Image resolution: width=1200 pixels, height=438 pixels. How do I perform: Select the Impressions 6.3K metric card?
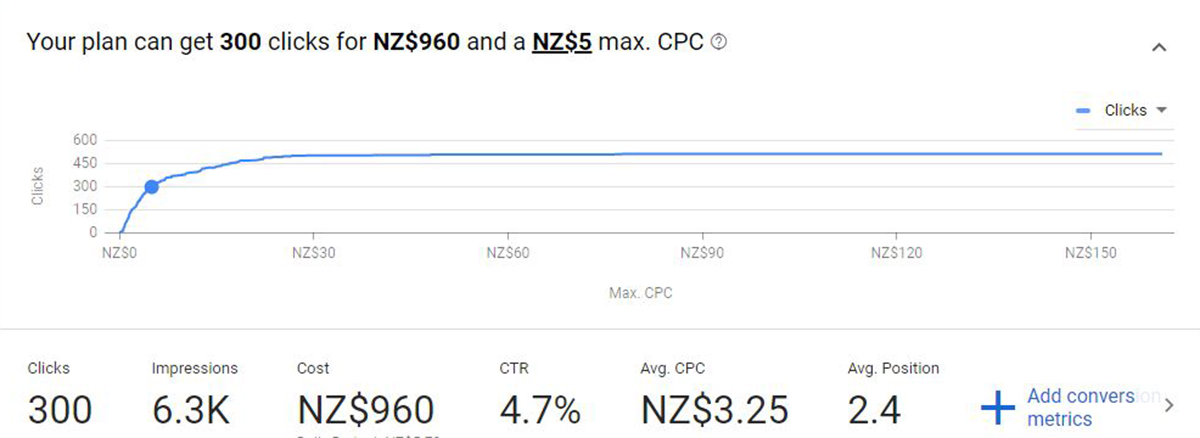coord(194,396)
